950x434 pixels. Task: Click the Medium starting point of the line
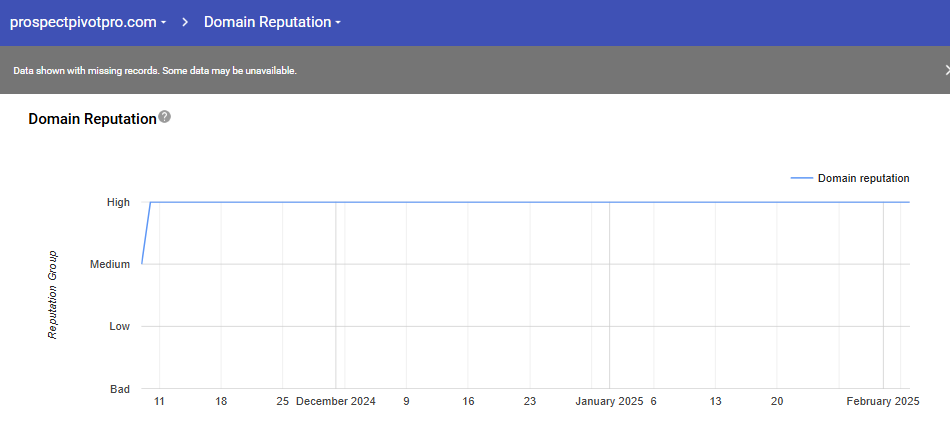[142, 264]
